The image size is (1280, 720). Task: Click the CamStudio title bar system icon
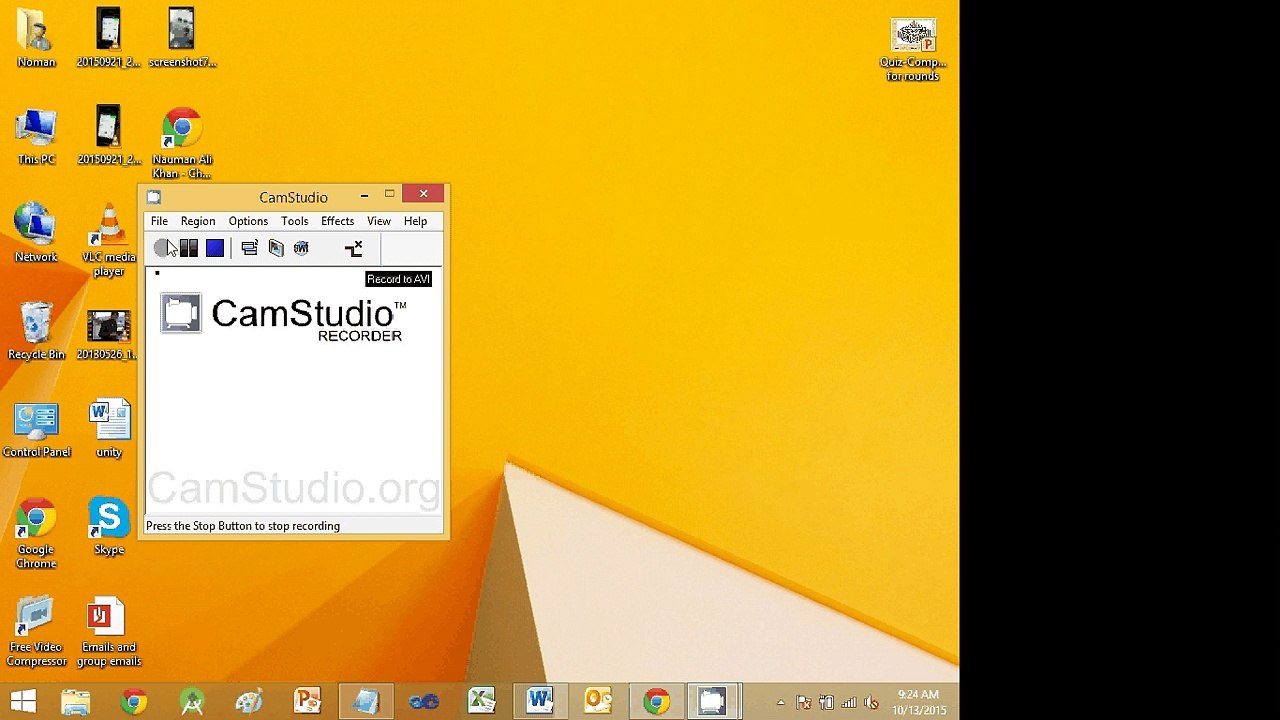pyautogui.click(x=154, y=197)
